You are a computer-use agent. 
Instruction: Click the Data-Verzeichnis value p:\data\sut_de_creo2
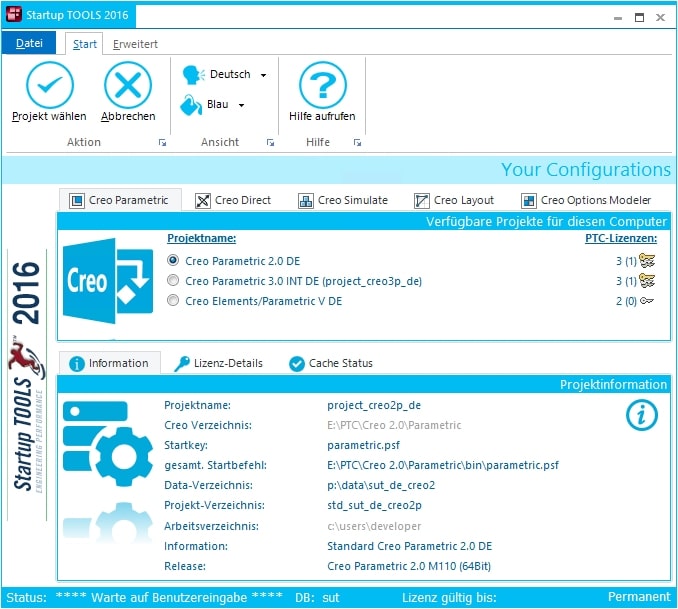click(381, 485)
